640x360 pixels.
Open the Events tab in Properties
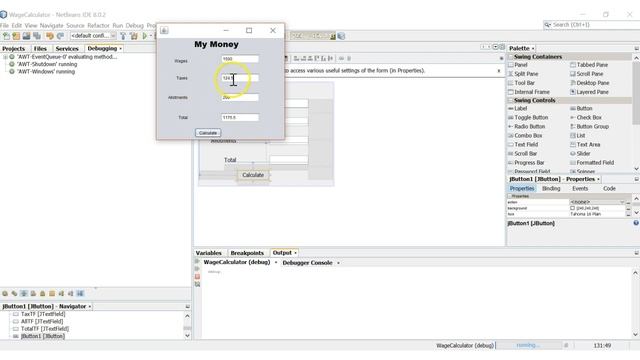[x=580, y=189]
